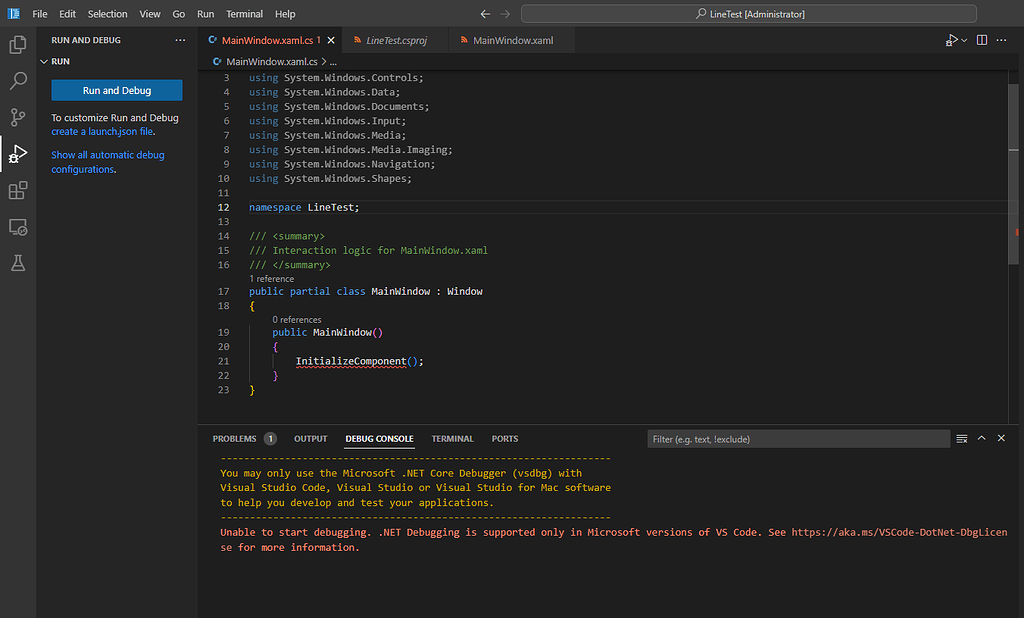
Task: Split the editor with the split icon
Action: tap(981, 37)
